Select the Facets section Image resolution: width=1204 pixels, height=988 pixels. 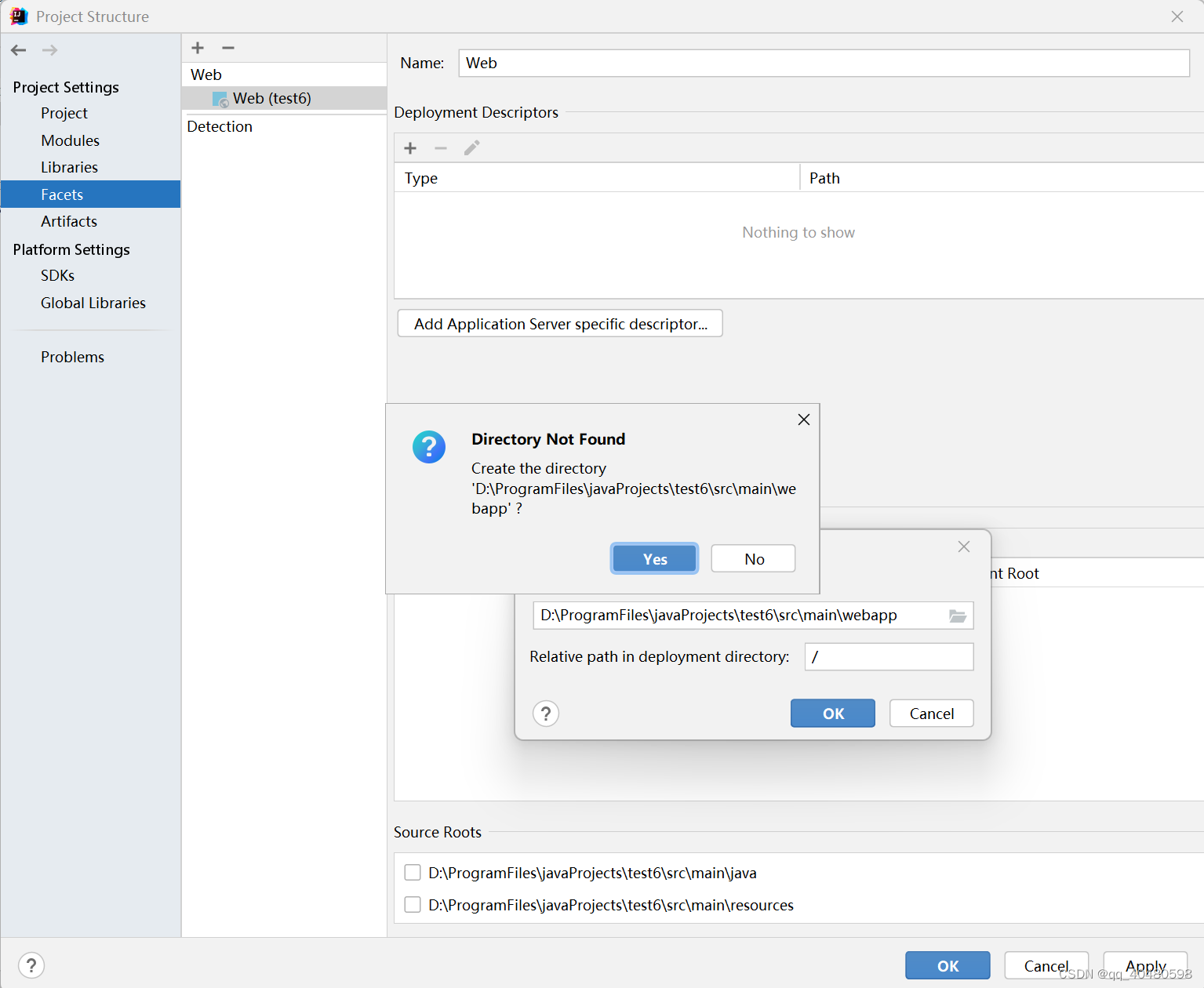coord(90,194)
